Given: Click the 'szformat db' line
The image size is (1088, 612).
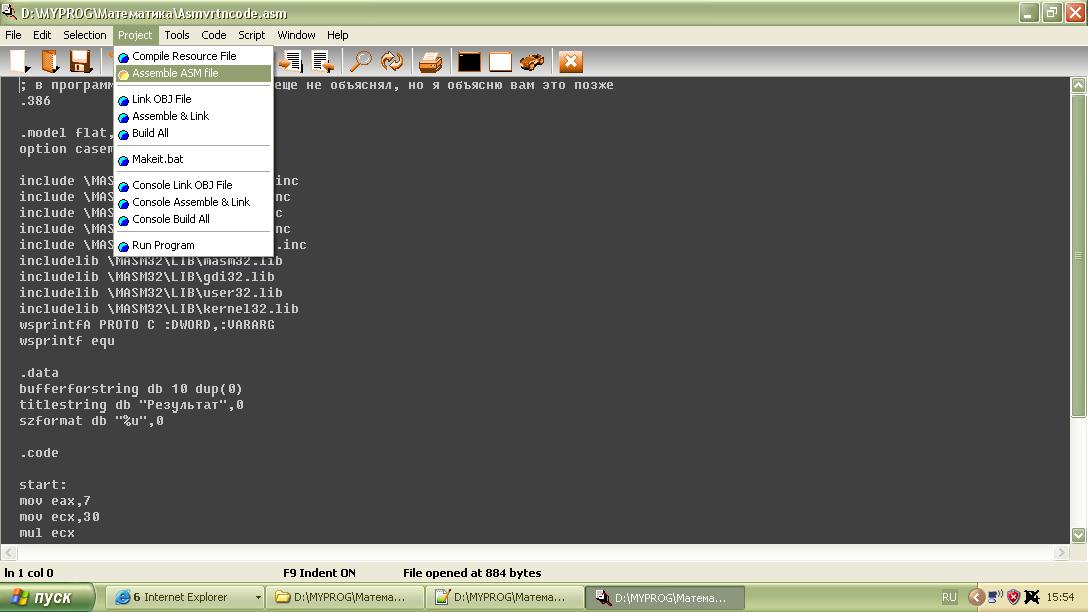Looking at the screenshot, I should [x=92, y=420].
